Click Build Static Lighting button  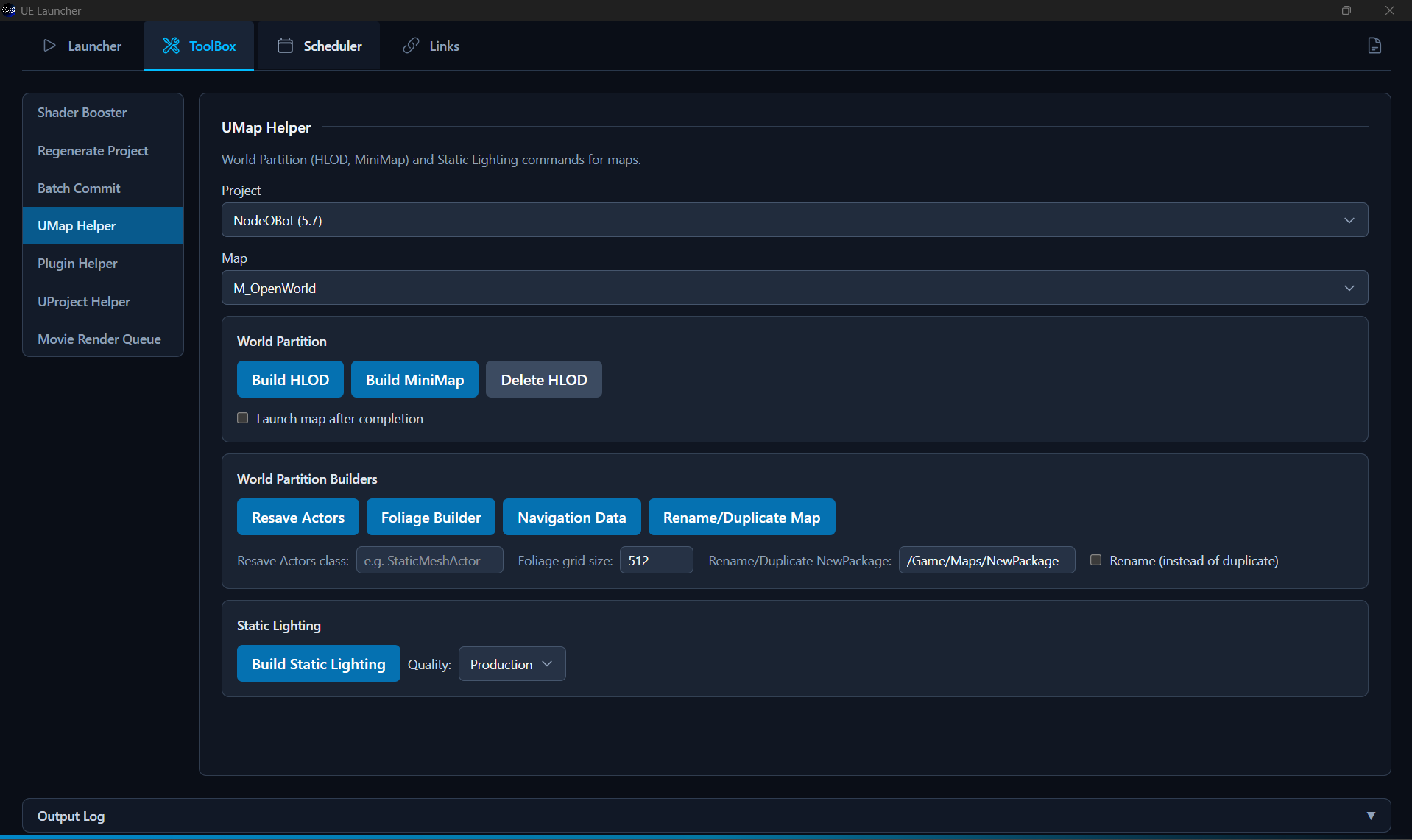pyautogui.click(x=318, y=663)
